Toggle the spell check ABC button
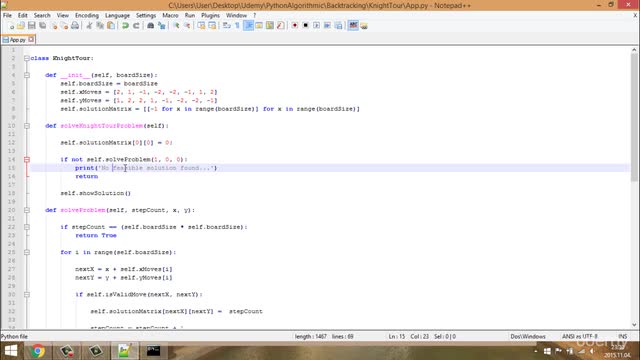640x360 pixels. [x=353, y=25]
